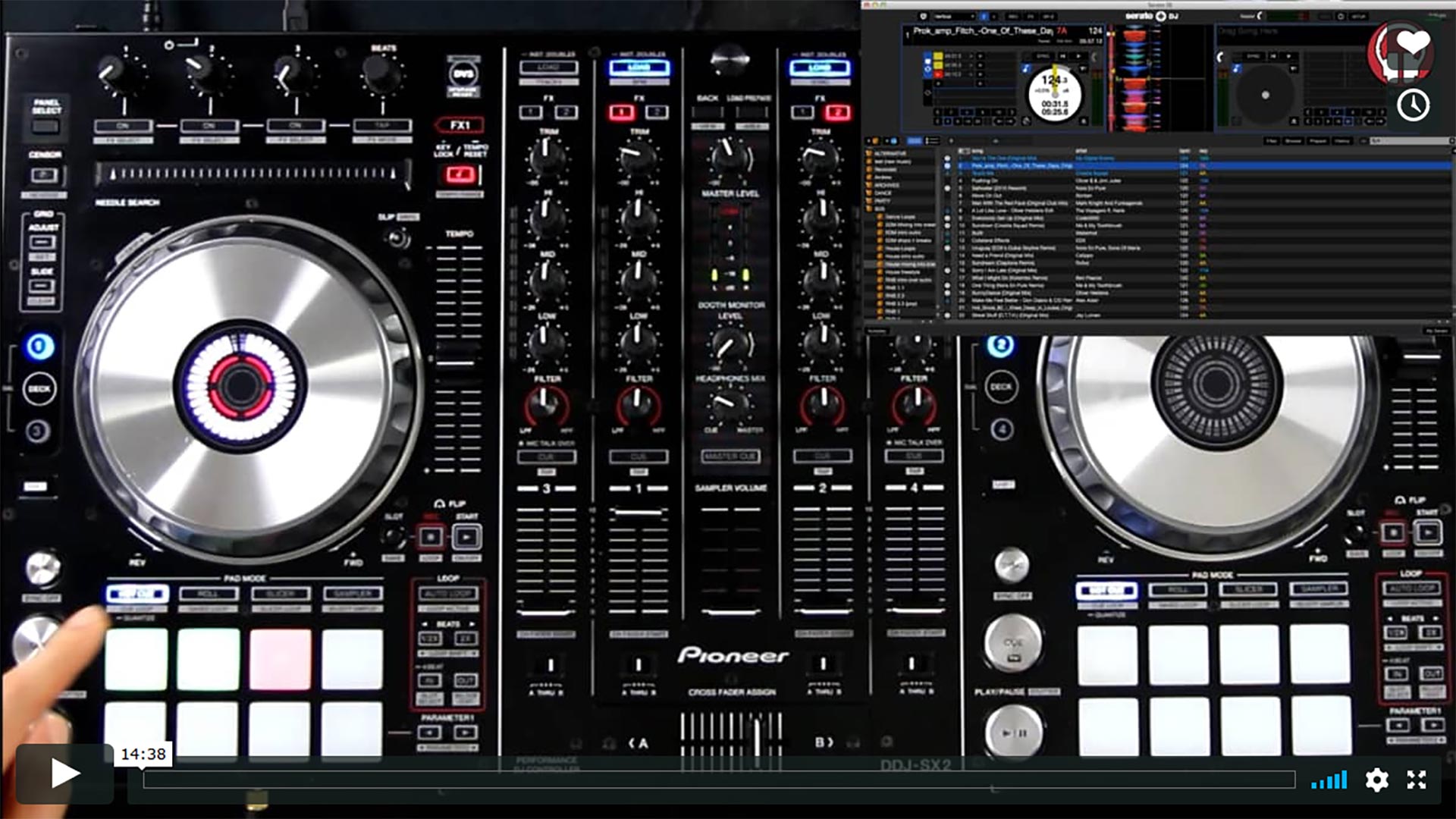Viewport: 1456px width, 819px height.
Task: Click Flip Start button on left deck
Action: [x=466, y=537]
